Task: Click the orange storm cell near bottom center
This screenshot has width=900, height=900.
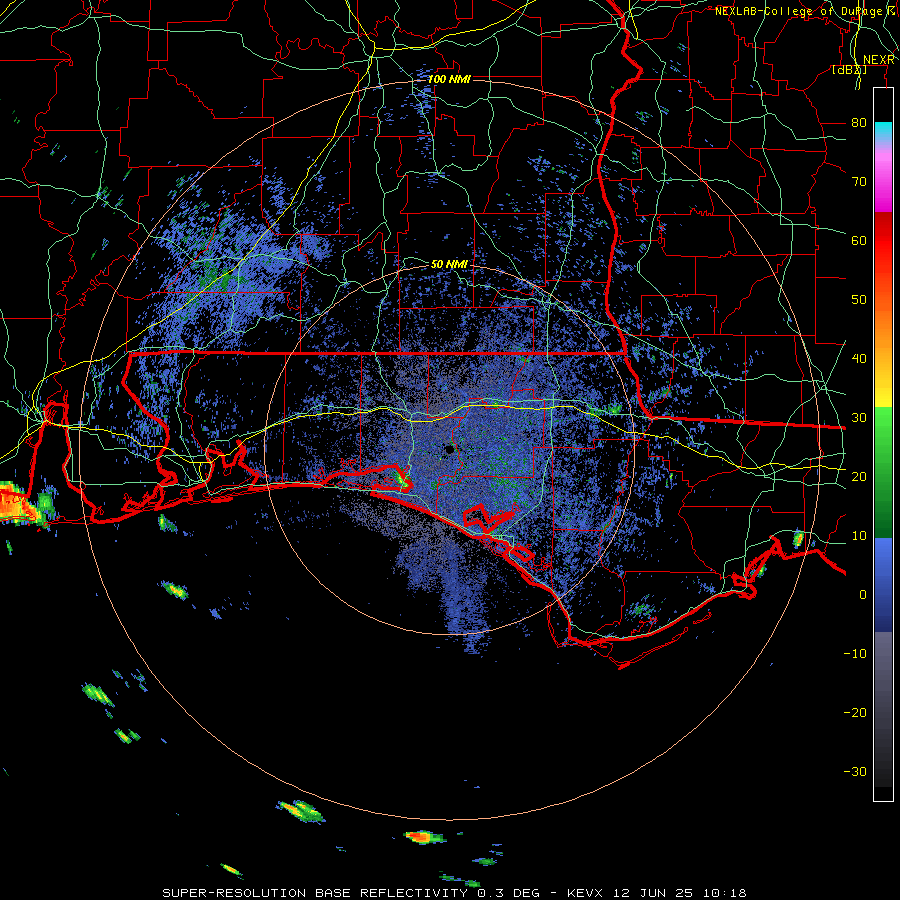Action: [424, 837]
